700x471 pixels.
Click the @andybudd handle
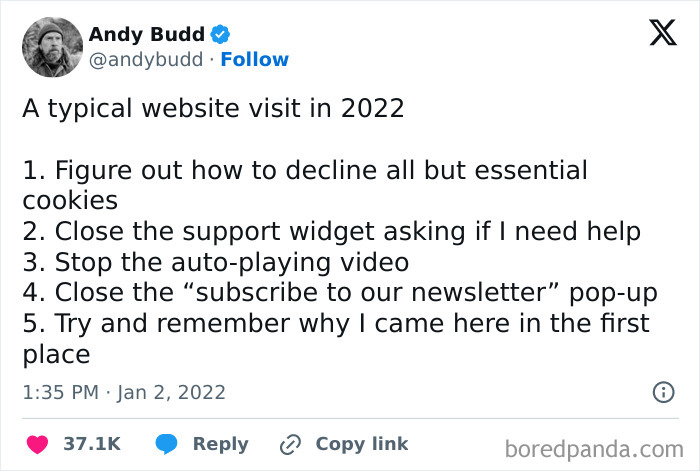pyautogui.click(x=146, y=60)
